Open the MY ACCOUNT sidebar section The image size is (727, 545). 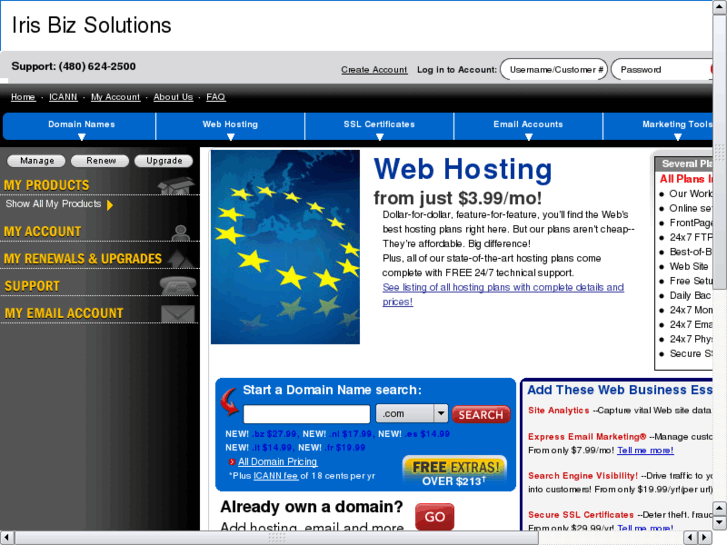43,231
